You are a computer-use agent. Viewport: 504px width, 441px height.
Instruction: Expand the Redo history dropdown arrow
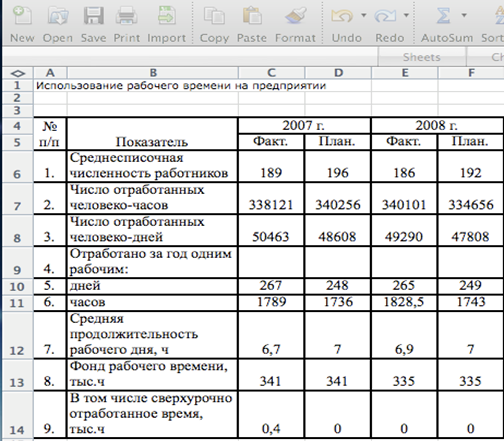coord(406,15)
